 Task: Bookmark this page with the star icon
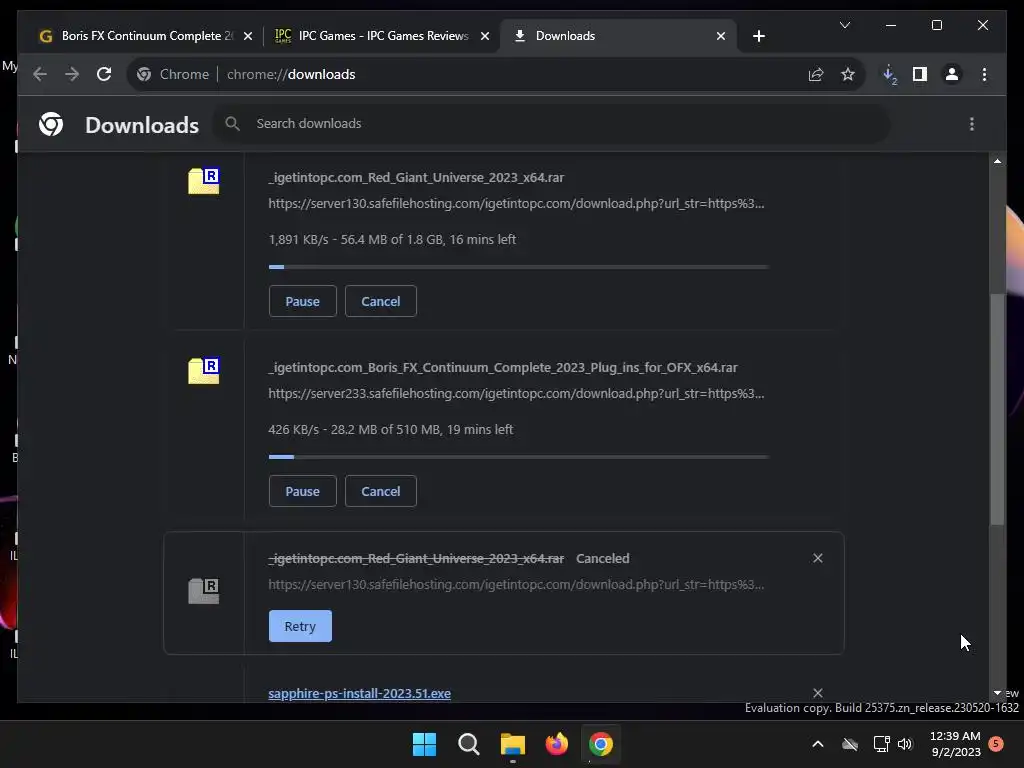click(x=848, y=74)
